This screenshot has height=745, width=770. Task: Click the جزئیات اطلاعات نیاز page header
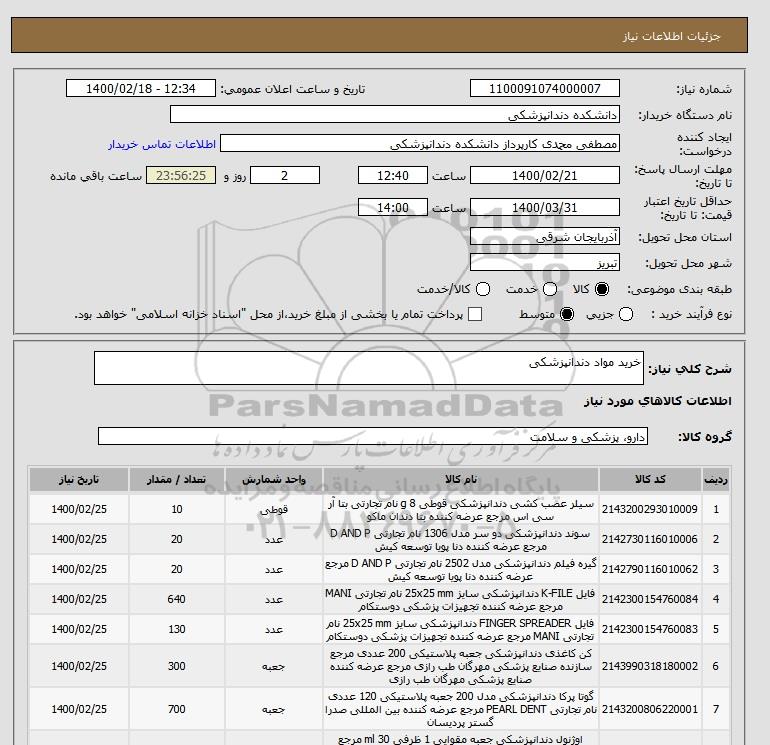click(x=671, y=36)
